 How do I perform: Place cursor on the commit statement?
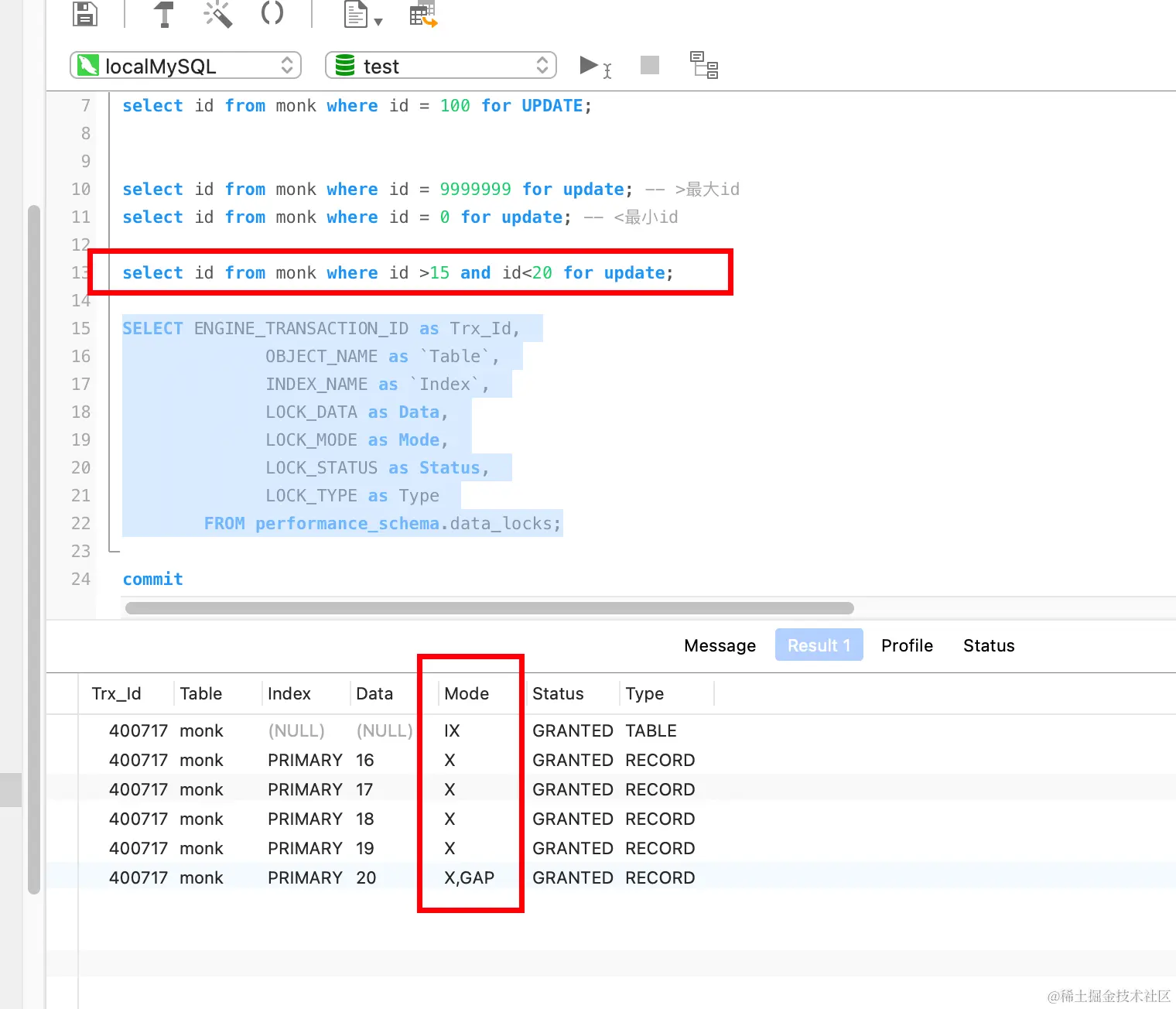pos(153,579)
